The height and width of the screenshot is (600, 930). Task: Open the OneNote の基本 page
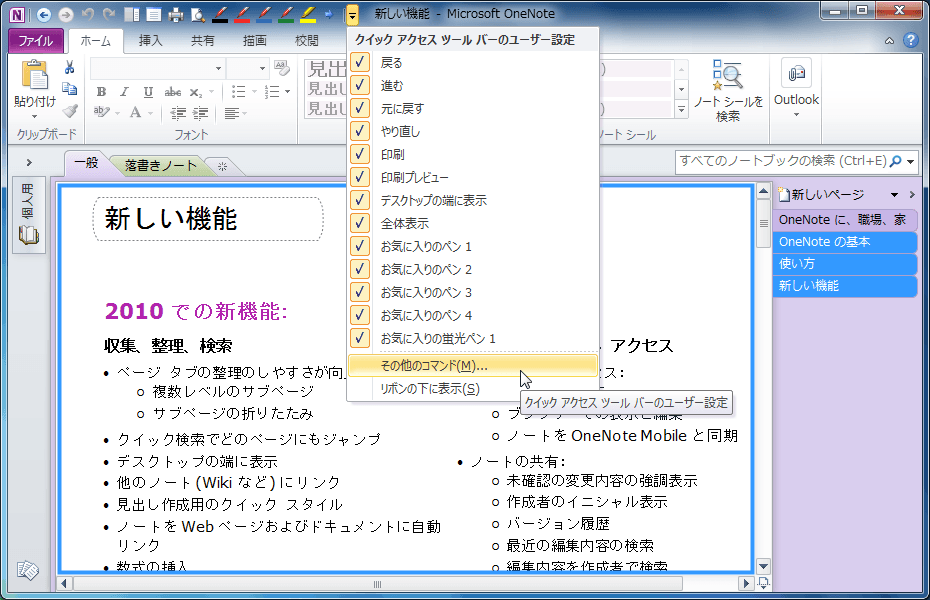(x=843, y=242)
